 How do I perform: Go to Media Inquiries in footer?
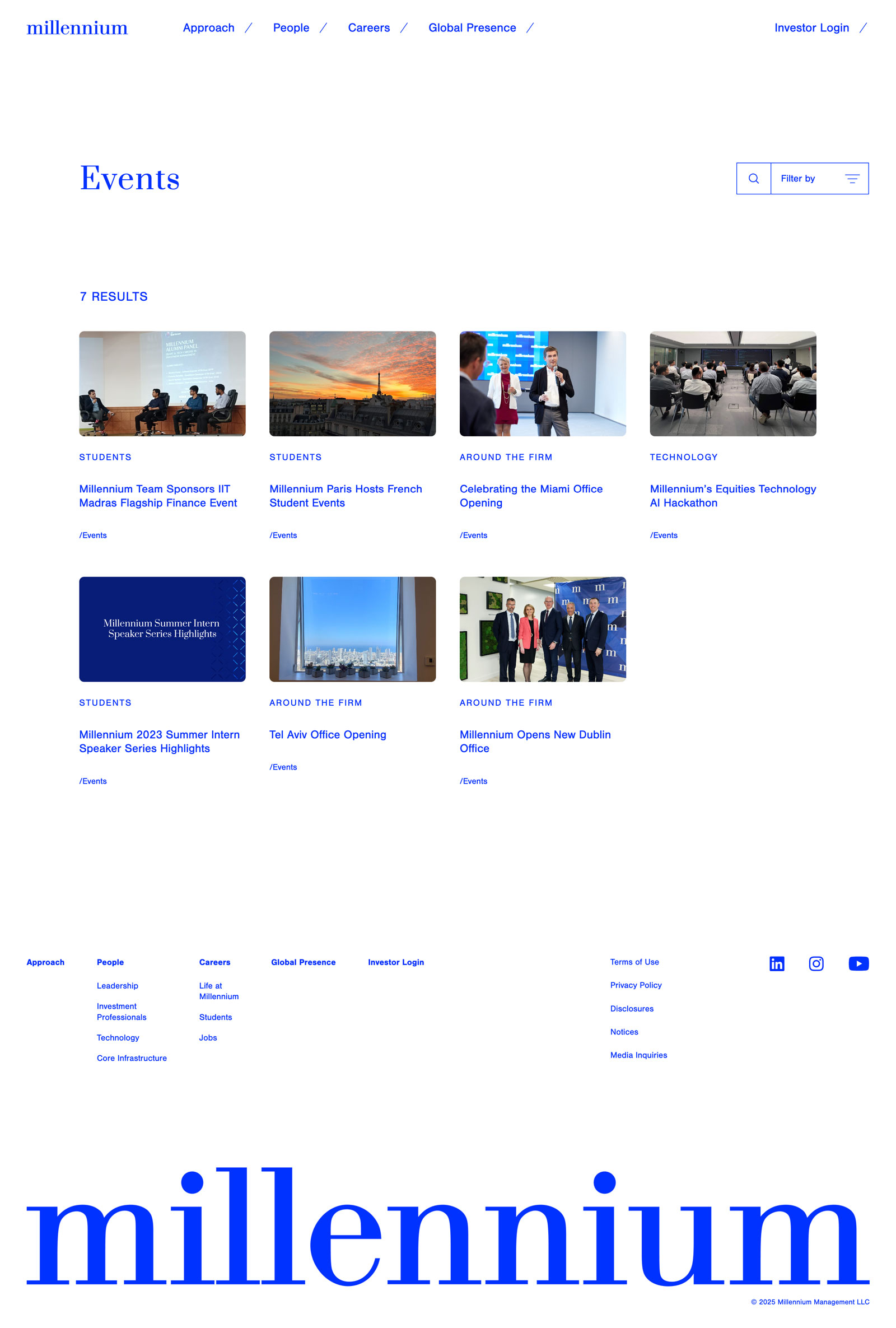(x=638, y=1055)
